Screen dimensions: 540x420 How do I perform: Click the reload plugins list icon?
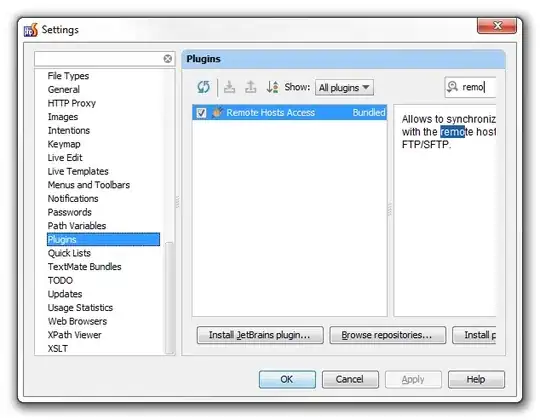click(203, 87)
